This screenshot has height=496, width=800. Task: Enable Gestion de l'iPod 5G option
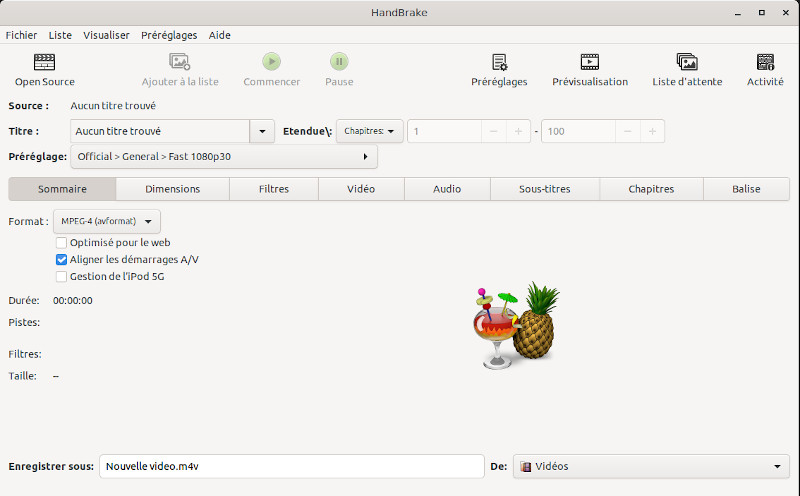click(x=62, y=276)
